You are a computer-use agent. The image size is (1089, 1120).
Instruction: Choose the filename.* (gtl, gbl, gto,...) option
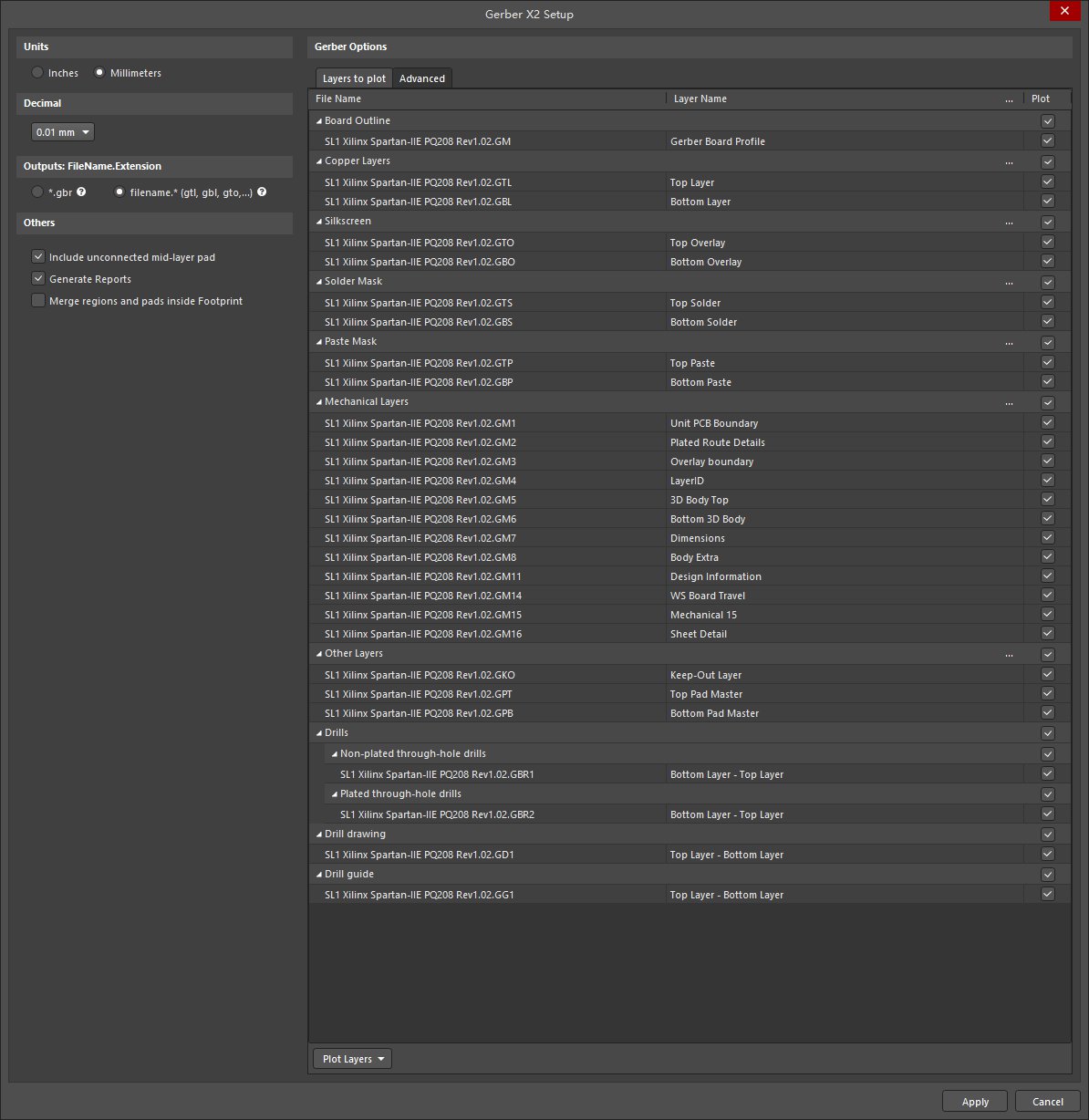pos(119,192)
